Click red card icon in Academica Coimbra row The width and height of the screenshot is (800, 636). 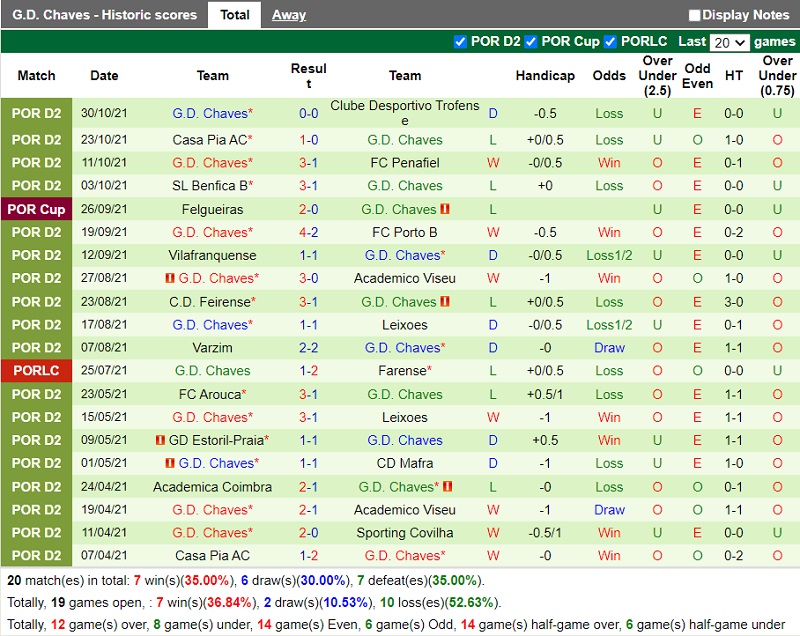coord(447,487)
